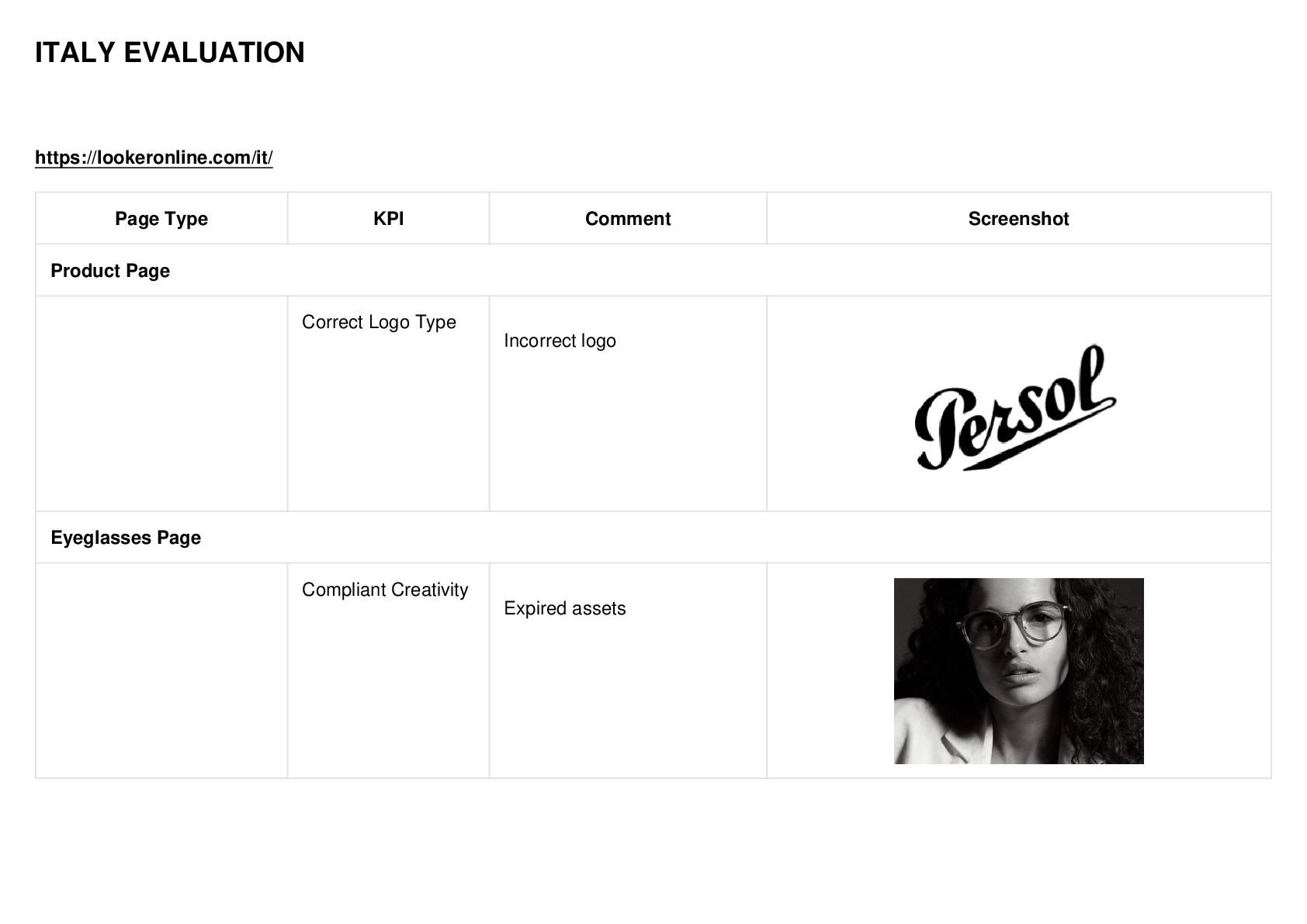Select the ITALY EVALUATION heading
Viewport: 1307px width, 924px height.
(170, 53)
